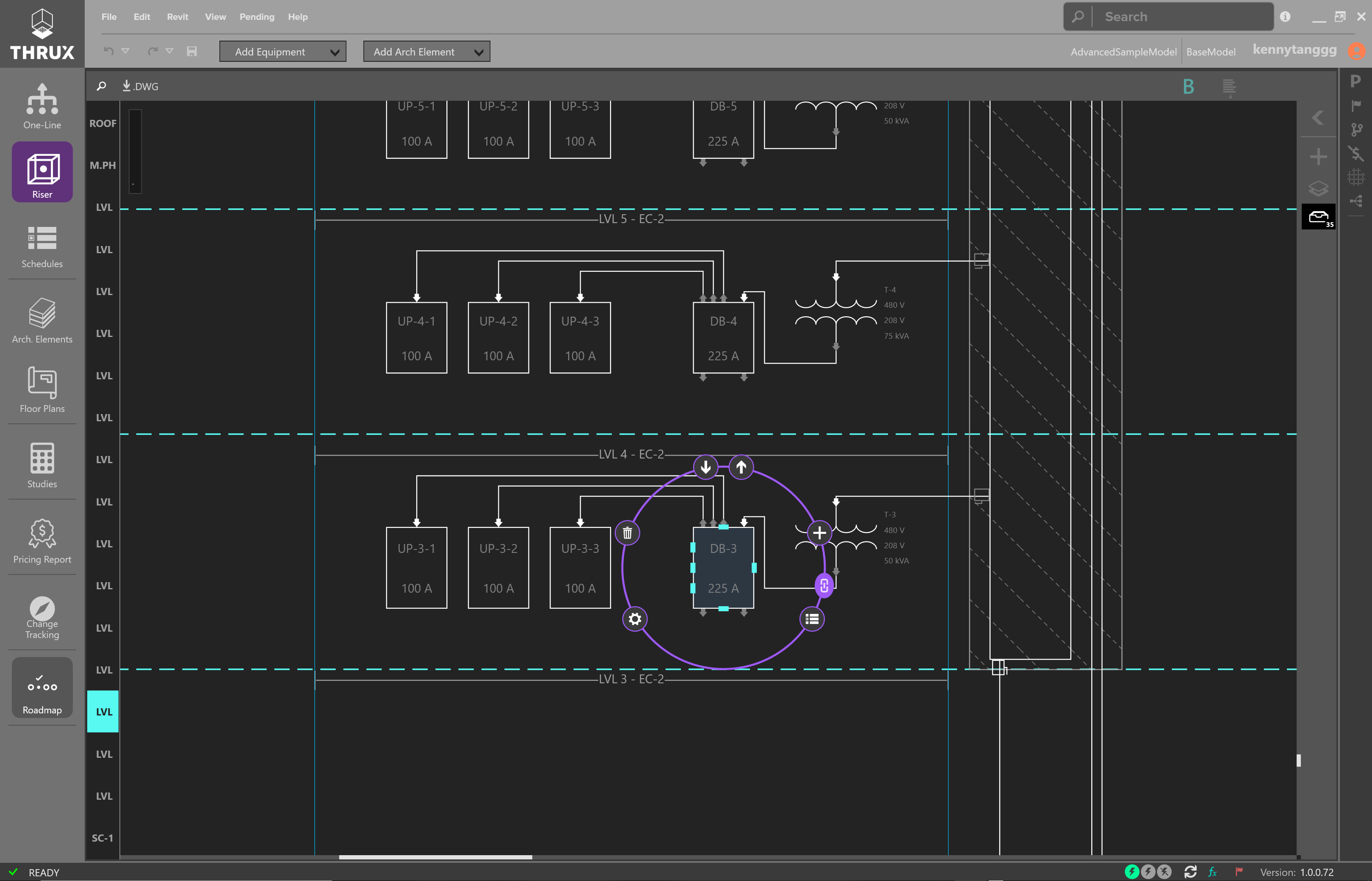Click the text-align with down arrow icon
Viewport: 1372px width, 881px height.
[1229, 88]
